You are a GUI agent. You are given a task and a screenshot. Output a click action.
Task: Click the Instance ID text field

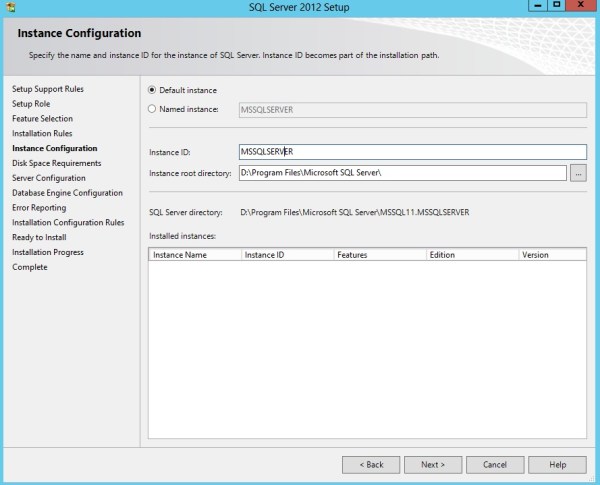[x=411, y=152]
